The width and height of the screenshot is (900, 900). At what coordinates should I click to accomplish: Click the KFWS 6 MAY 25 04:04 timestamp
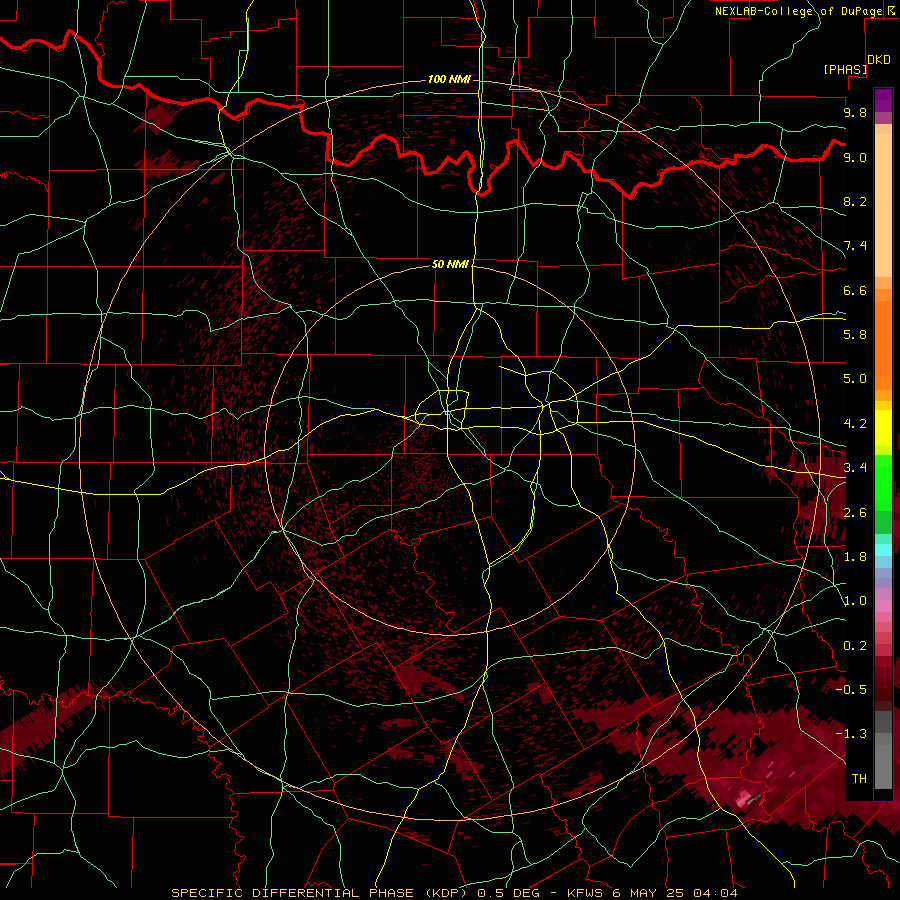(652, 893)
